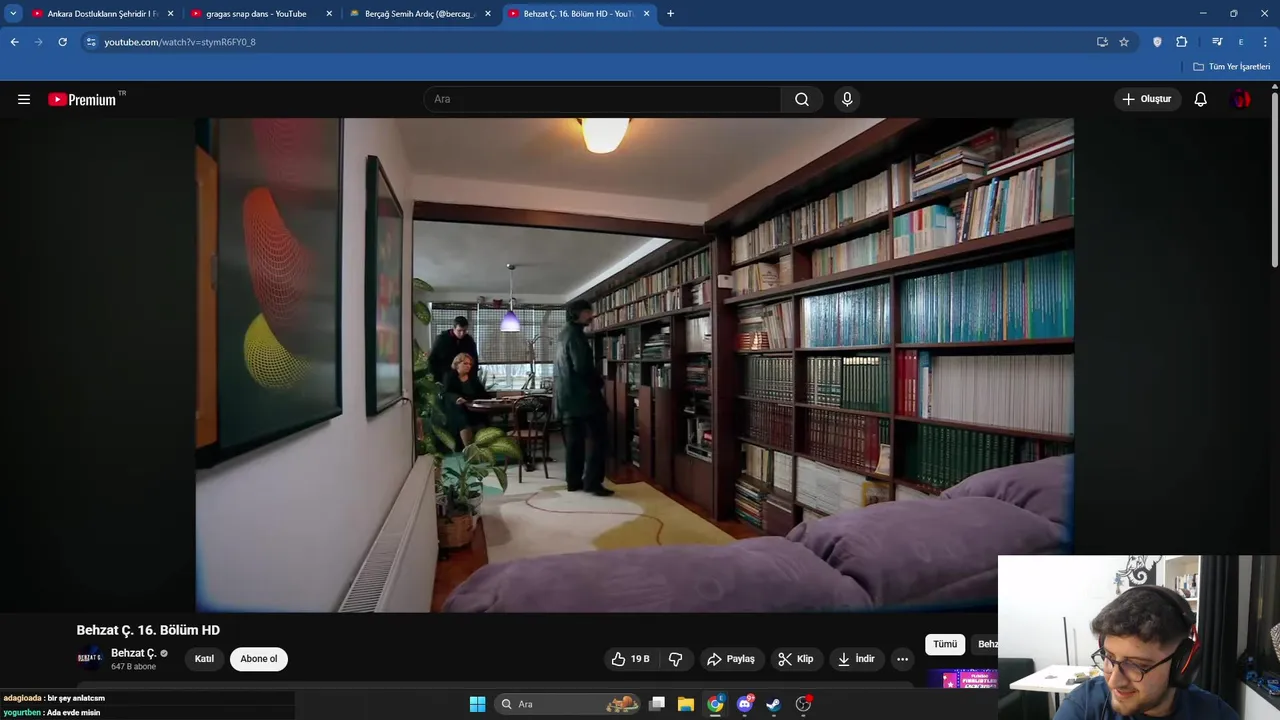
Task: Open YouTube notifications bell
Action: (1200, 99)
